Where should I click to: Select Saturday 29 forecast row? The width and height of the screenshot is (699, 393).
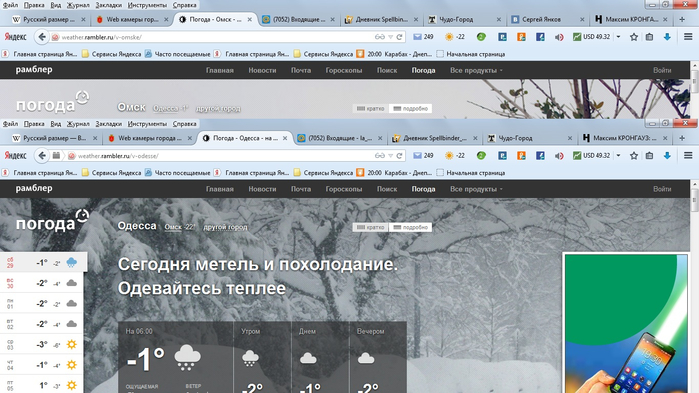pos(43,262)
